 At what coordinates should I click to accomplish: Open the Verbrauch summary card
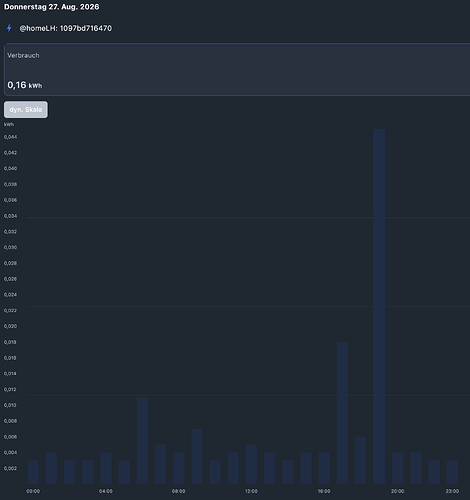pyautogui.click(x=237, y=69)
